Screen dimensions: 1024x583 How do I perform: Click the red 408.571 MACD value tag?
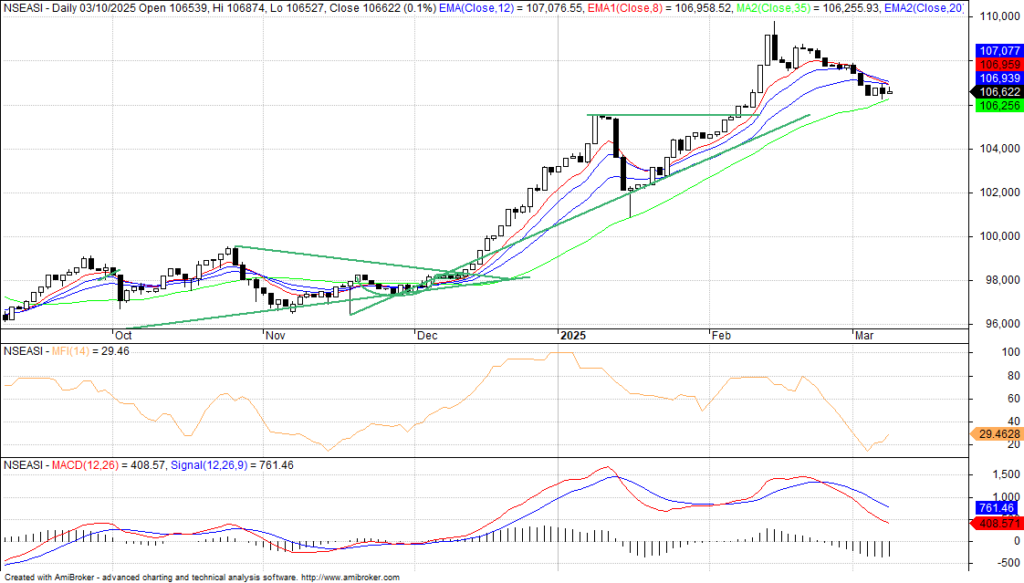[996, 522]
